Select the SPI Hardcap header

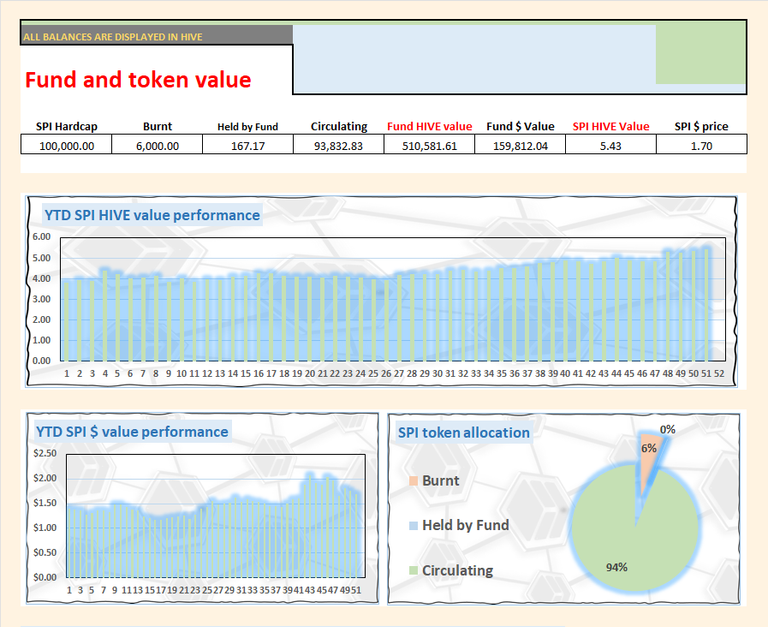(x=67, y=126)
